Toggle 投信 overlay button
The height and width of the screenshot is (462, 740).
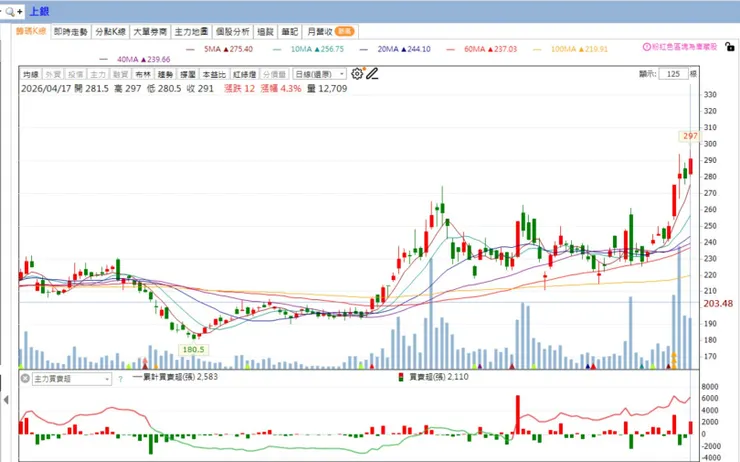coord(76,75)
